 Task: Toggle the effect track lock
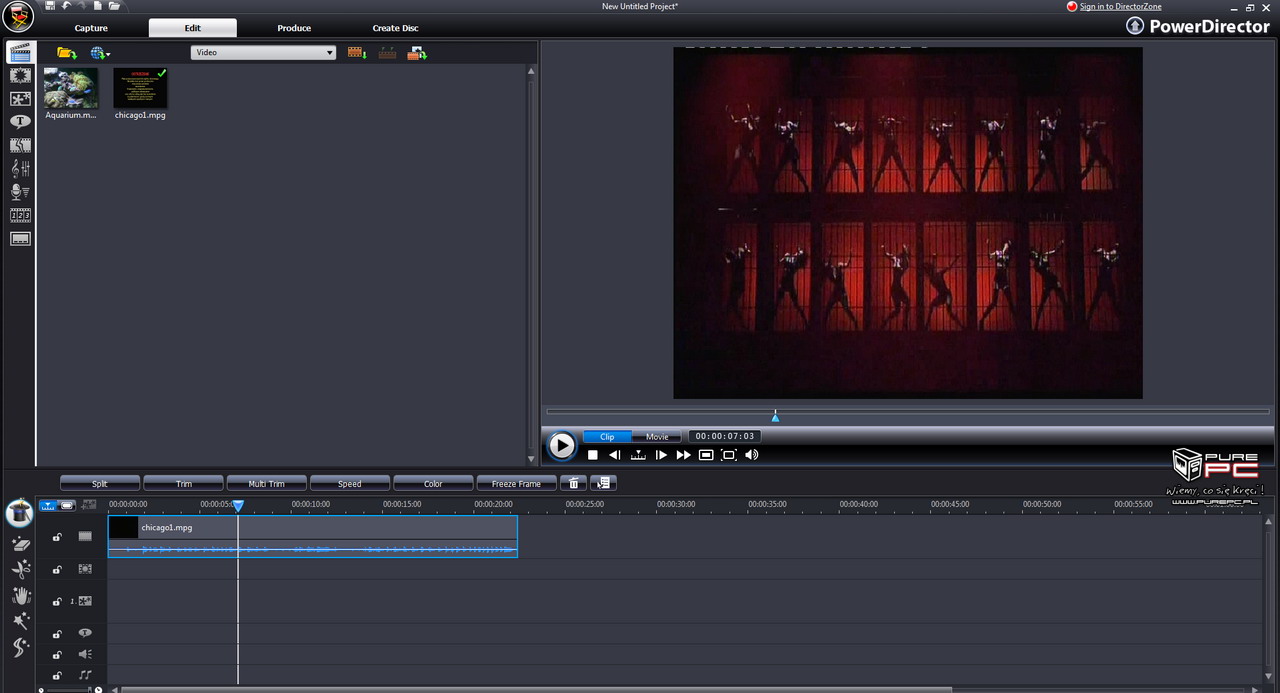(x=57, y=570)
